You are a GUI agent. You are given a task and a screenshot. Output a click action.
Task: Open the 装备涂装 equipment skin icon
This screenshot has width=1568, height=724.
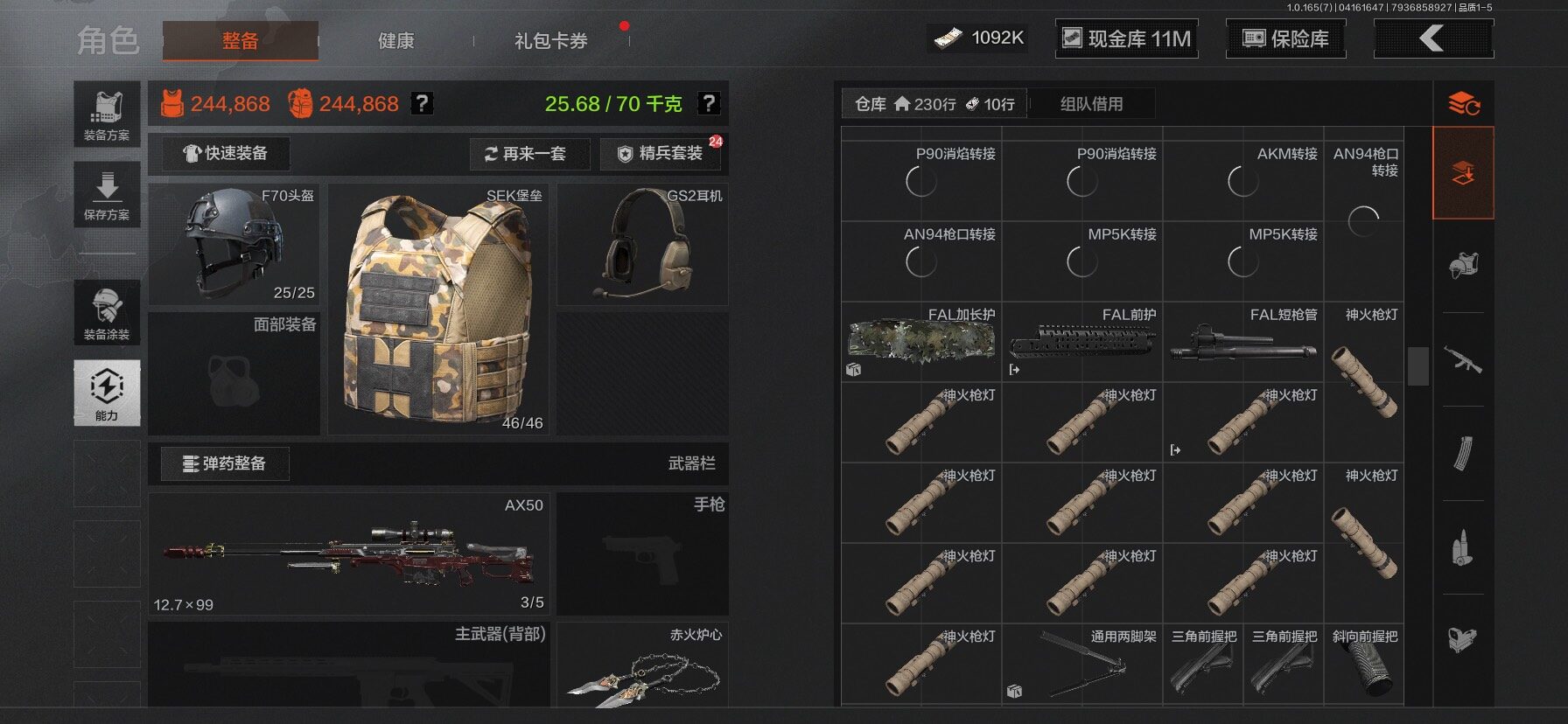[107, 312]
